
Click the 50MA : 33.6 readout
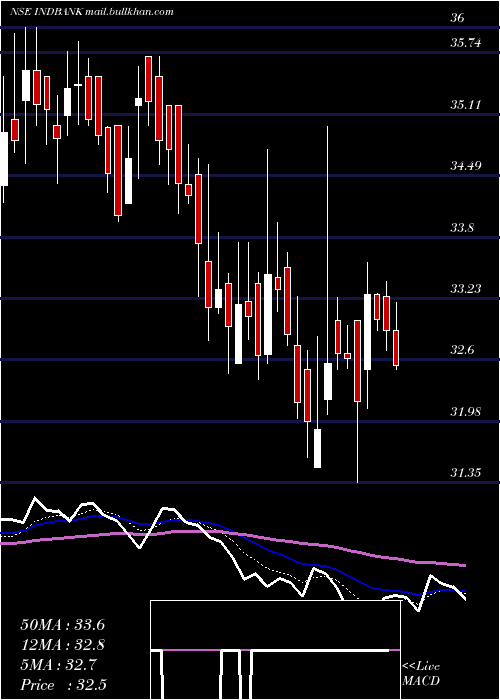[63, 625]
